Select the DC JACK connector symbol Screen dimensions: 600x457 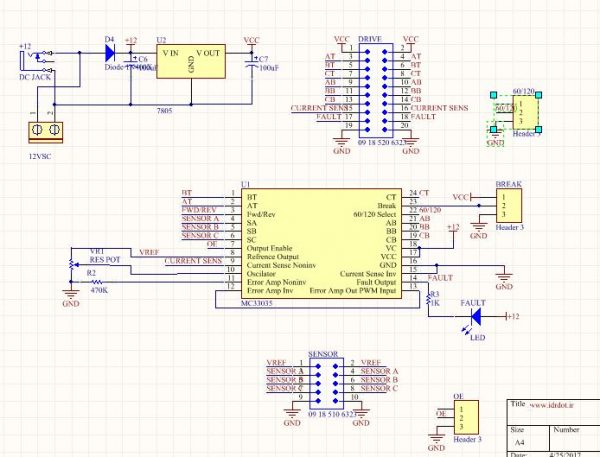(x=36, y=60)
